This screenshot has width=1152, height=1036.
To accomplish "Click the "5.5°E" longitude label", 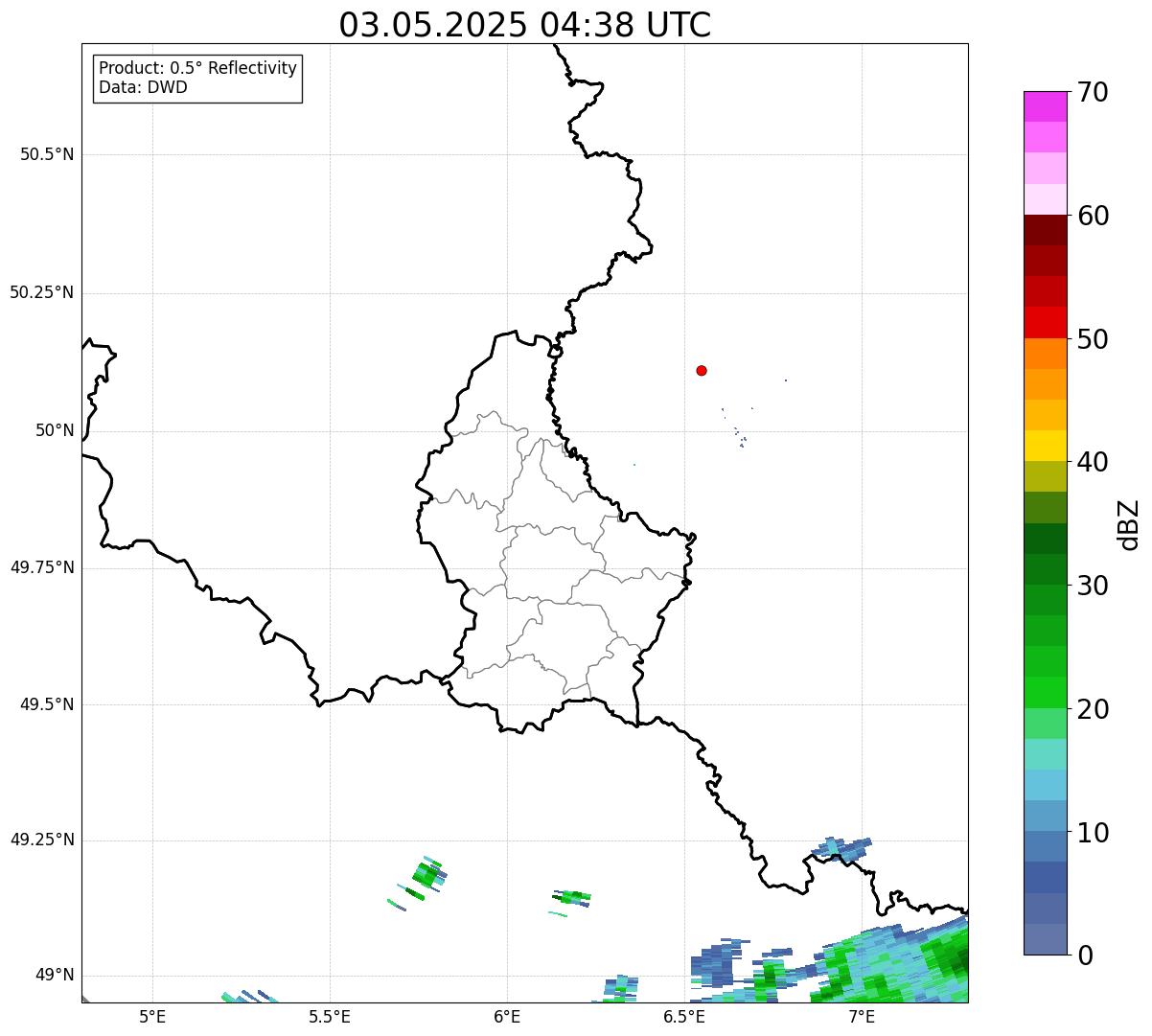I will pyautogui.click(x=330, y=1016).
